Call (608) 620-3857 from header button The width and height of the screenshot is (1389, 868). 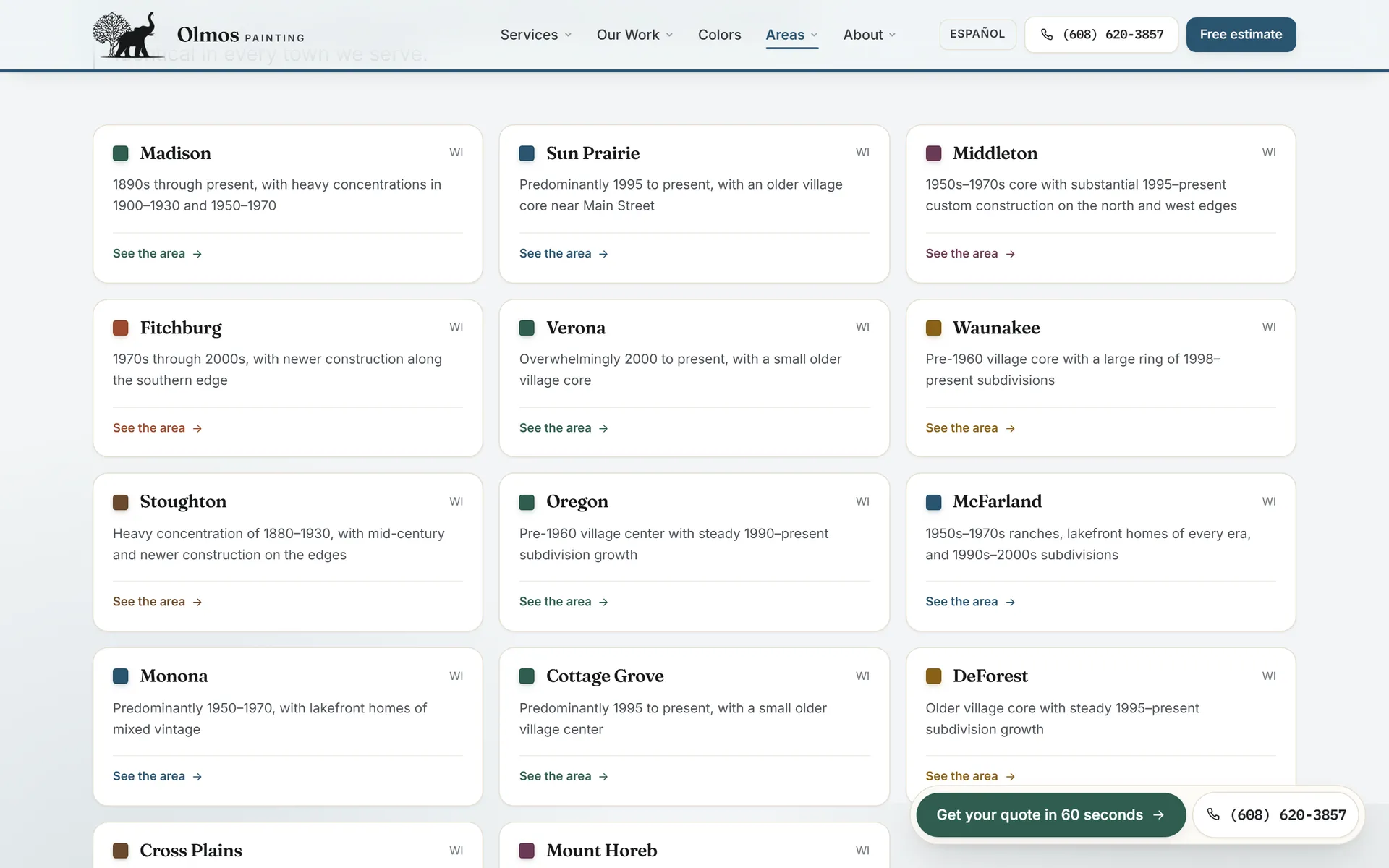(1101, 34)
